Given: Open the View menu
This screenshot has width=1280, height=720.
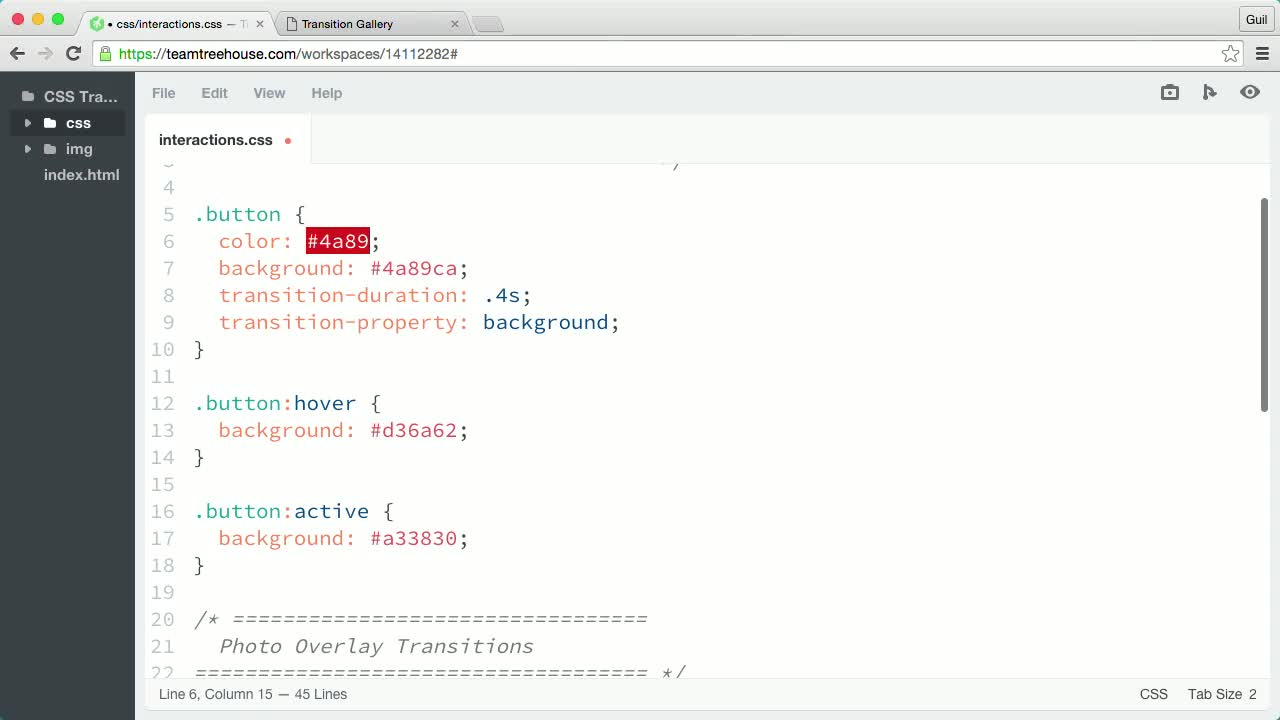Looking at the screenshot, I should [x=269, y=93].
